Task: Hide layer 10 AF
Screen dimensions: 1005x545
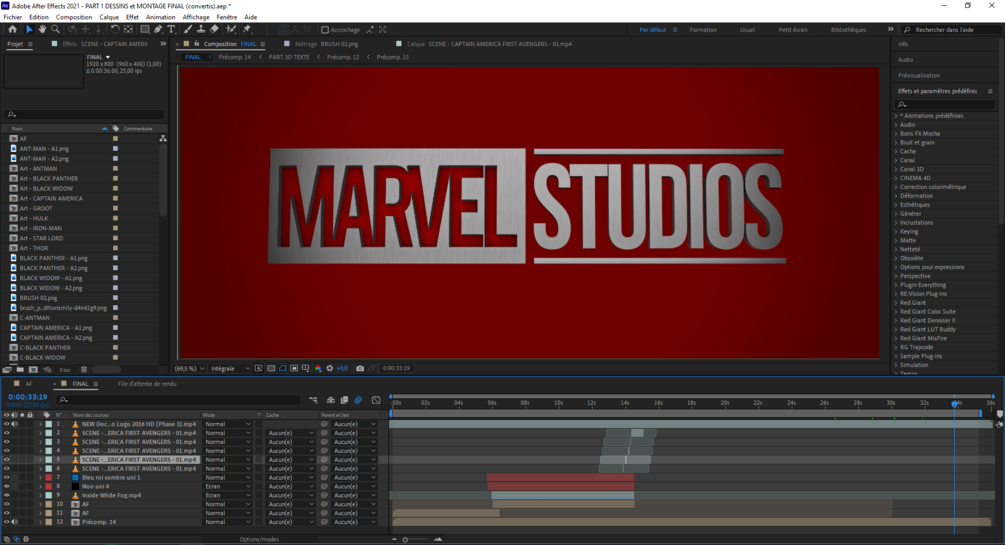Action: pos(6,505)
